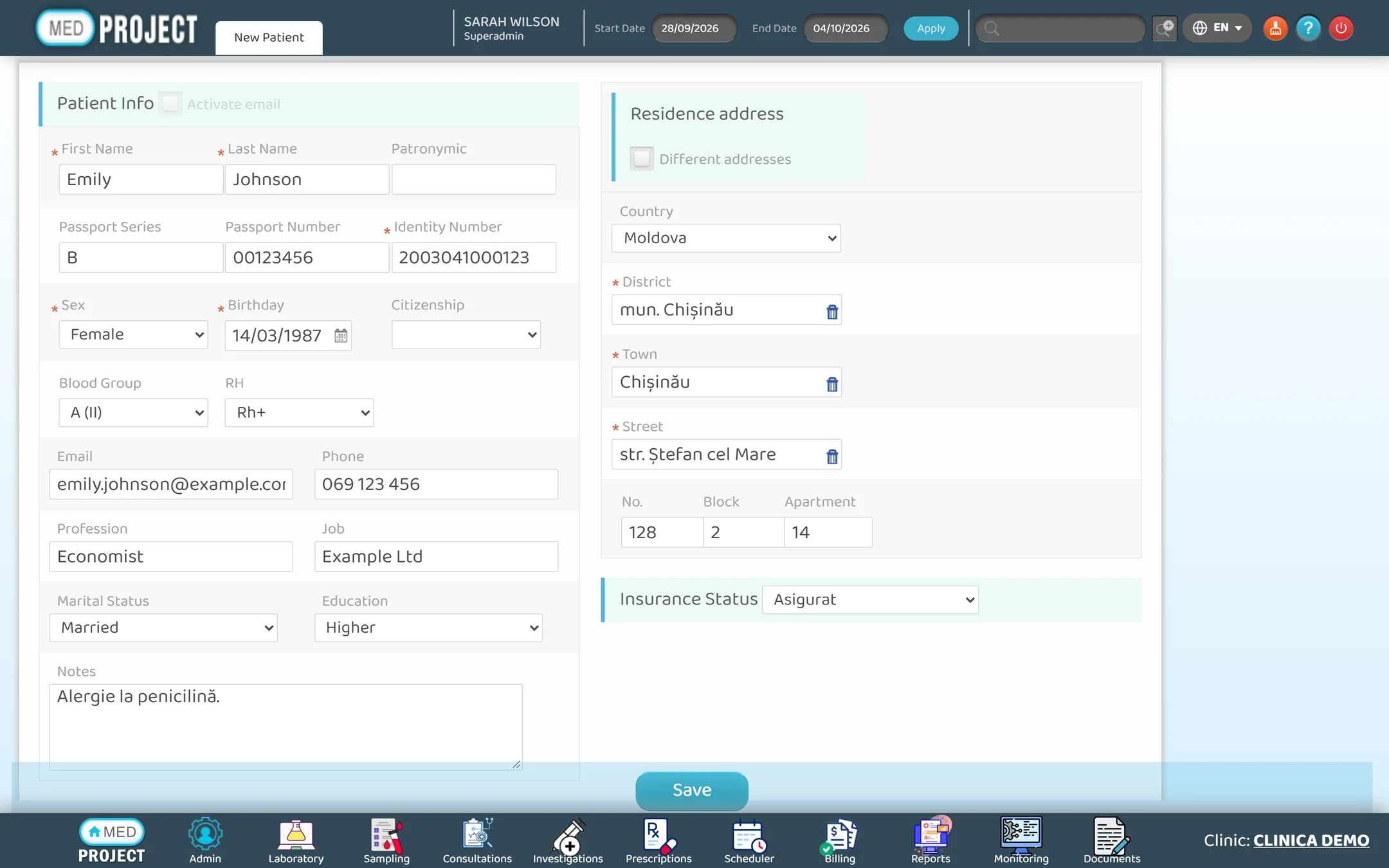Enable the Activate email checkbox
Screen dimensions: 1389x868
pyautogui.click(x=170, y=104)
